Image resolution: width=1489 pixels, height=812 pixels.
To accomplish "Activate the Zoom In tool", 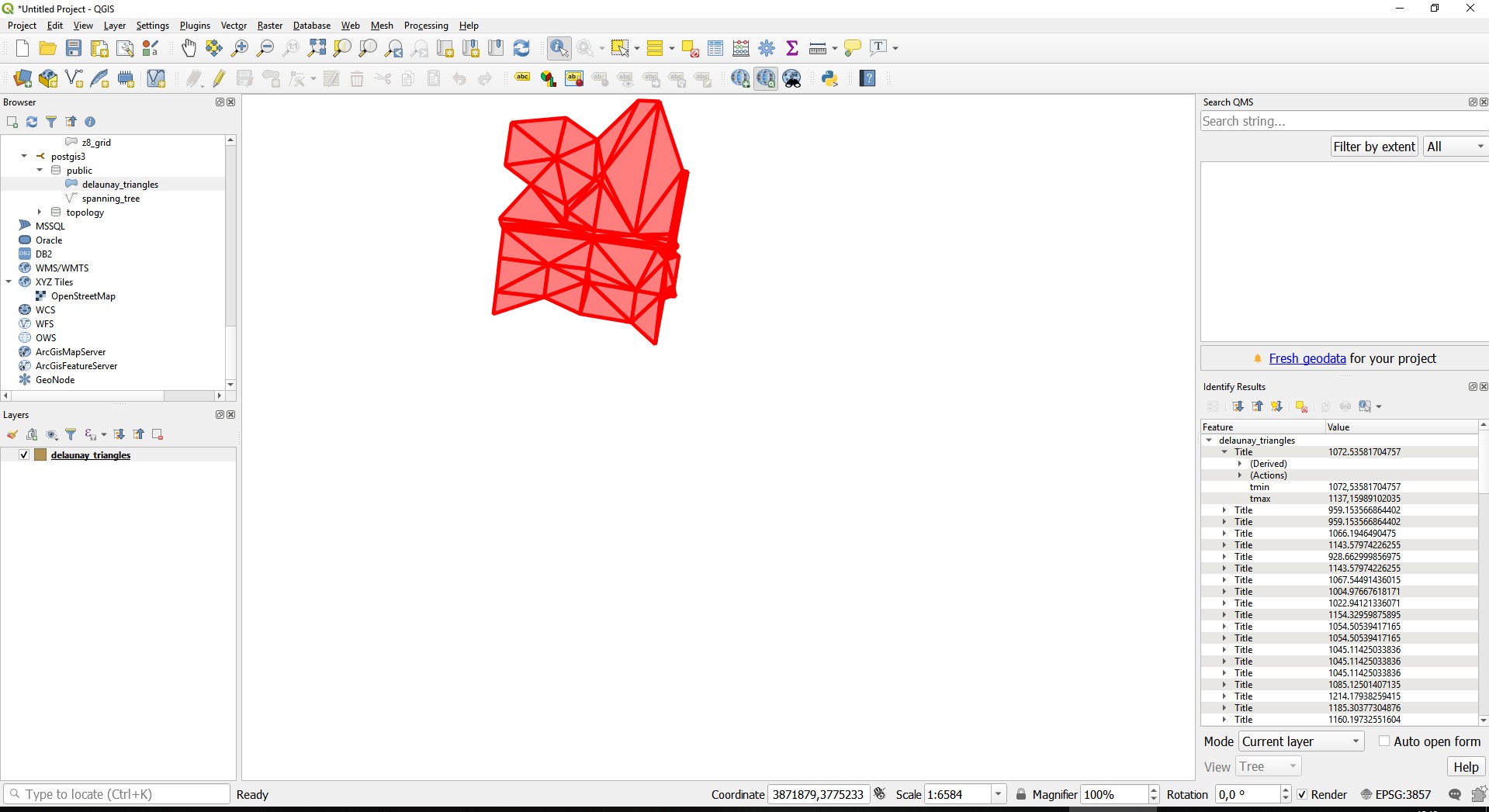I will pyautogui.click(x=239, y=47).
